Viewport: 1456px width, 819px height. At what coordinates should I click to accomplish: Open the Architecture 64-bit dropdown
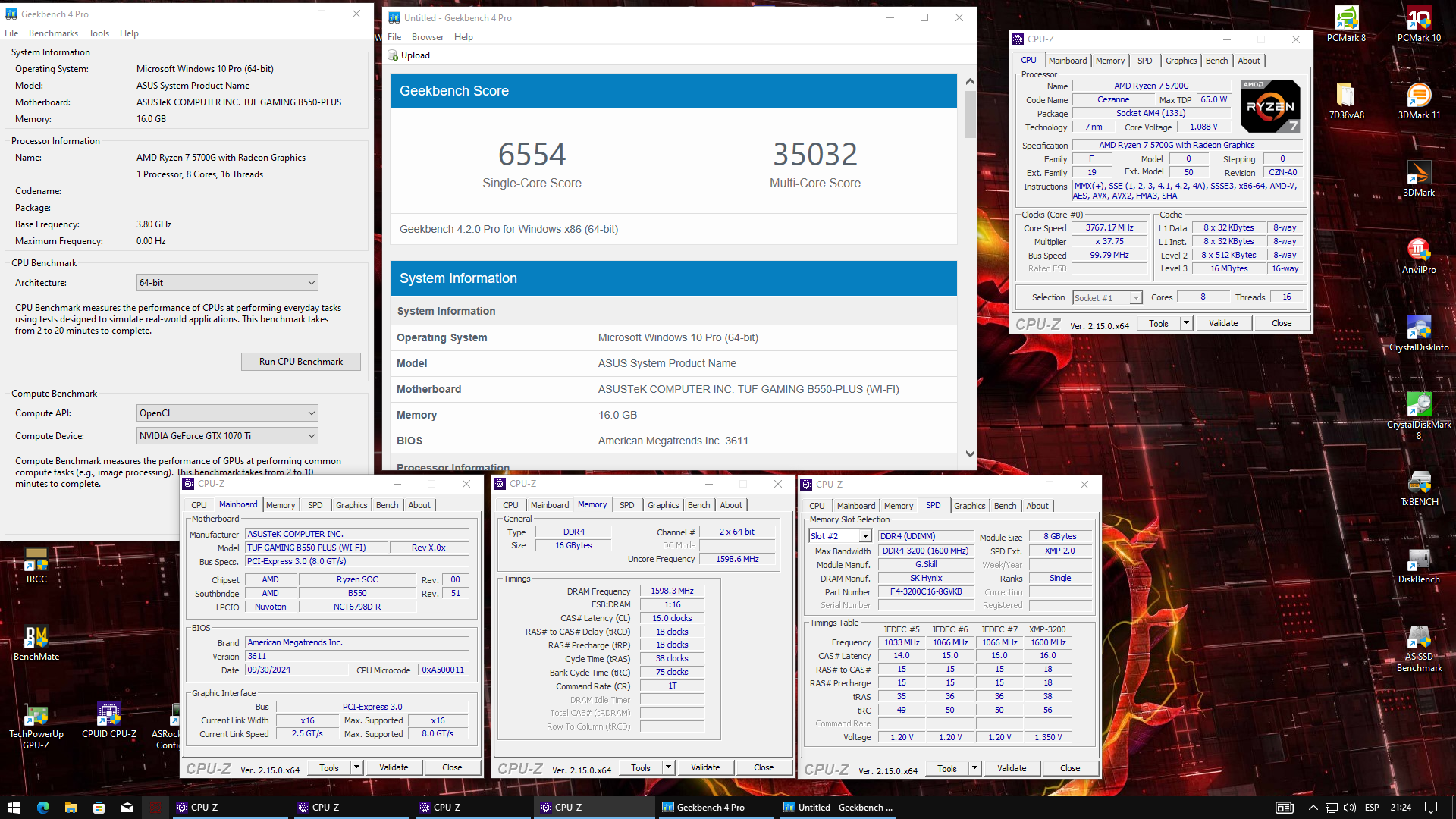click(x=227, y=283)
